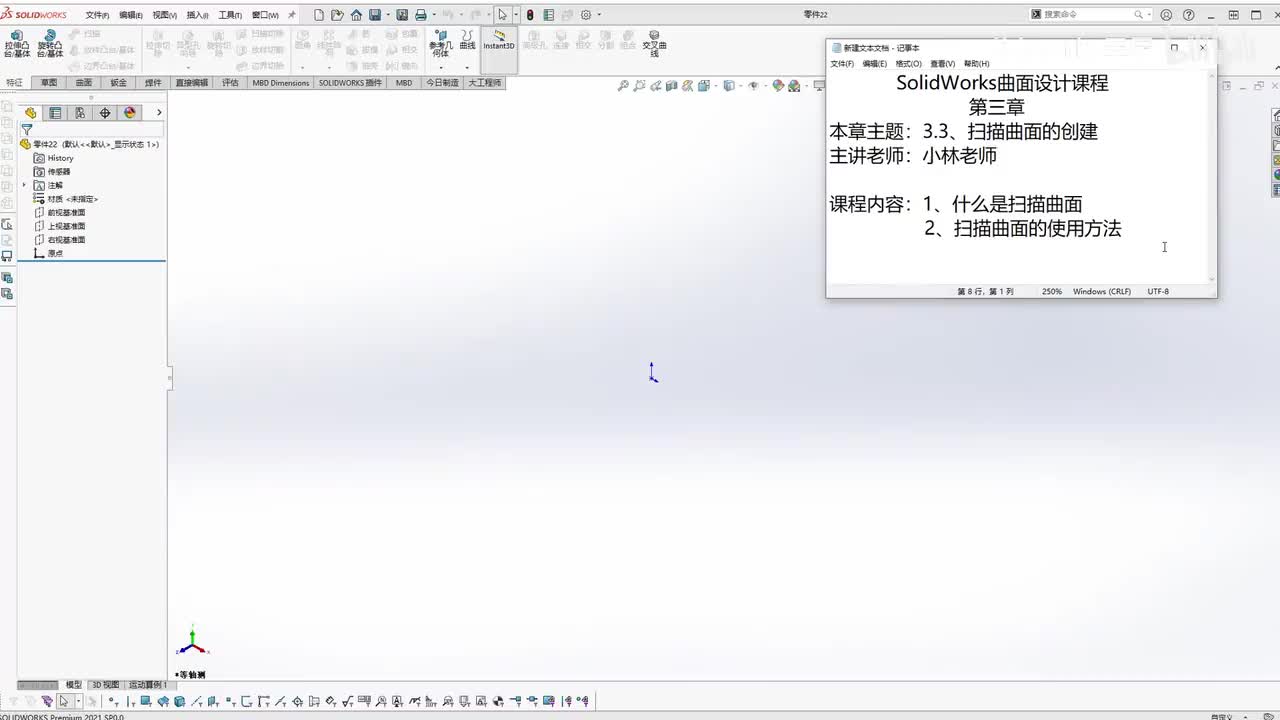The width and height of the screenshot is (1280, 720).
Task: Switch to the 草图 (Sketch) ribbon tab
Action: (49, 83)
